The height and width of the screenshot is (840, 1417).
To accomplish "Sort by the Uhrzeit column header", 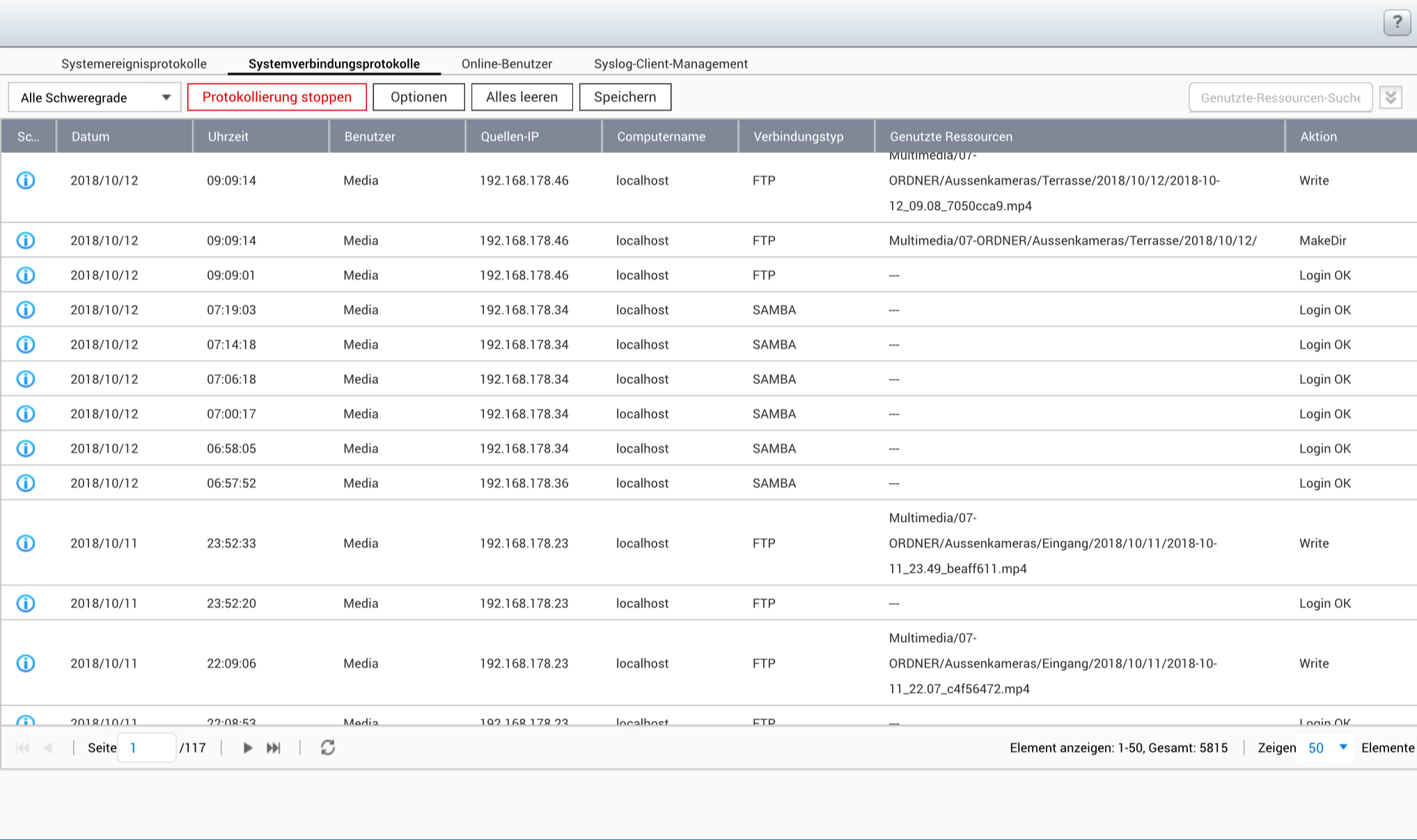I will tap(228, 136).
